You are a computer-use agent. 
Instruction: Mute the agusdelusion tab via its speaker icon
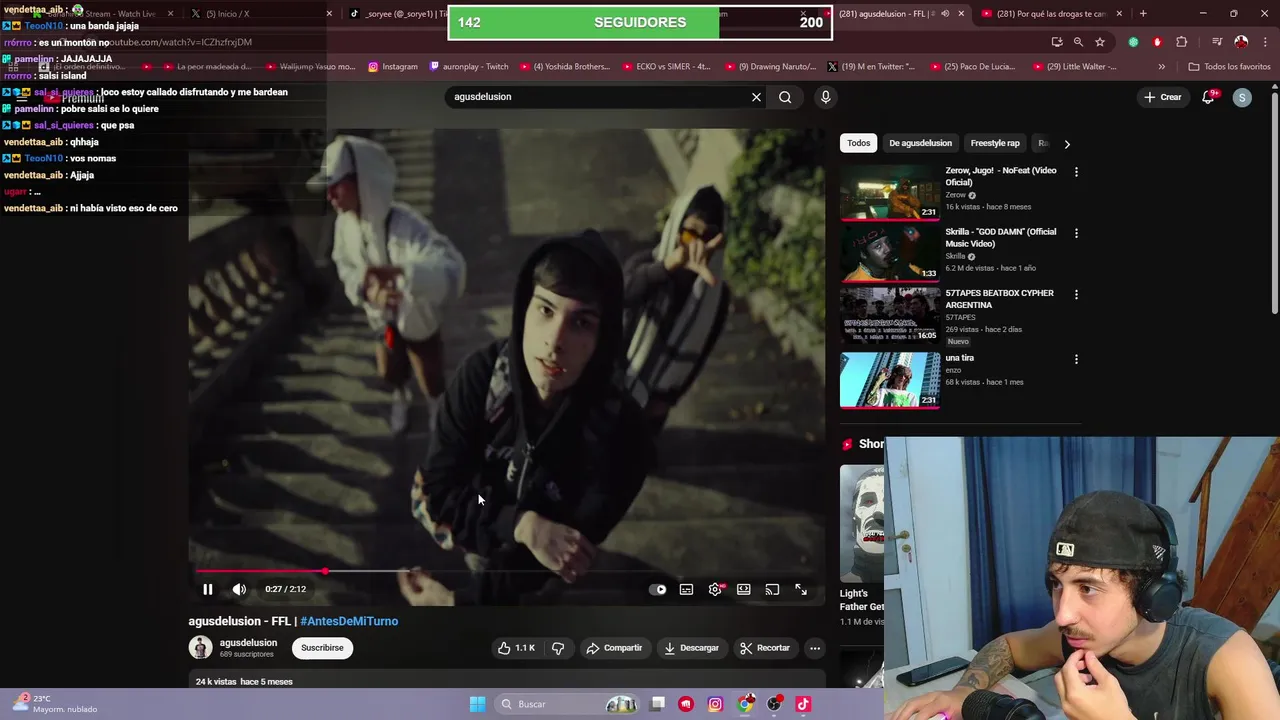(x=945, y=14)
